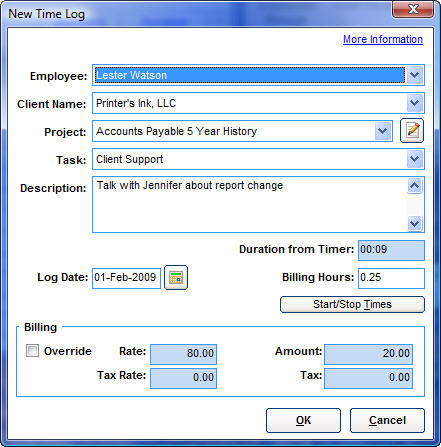The width and height of the screenshot is (441, 447).
Task: Open the Log Date calendar picker icon
Action: pos(176,277)
